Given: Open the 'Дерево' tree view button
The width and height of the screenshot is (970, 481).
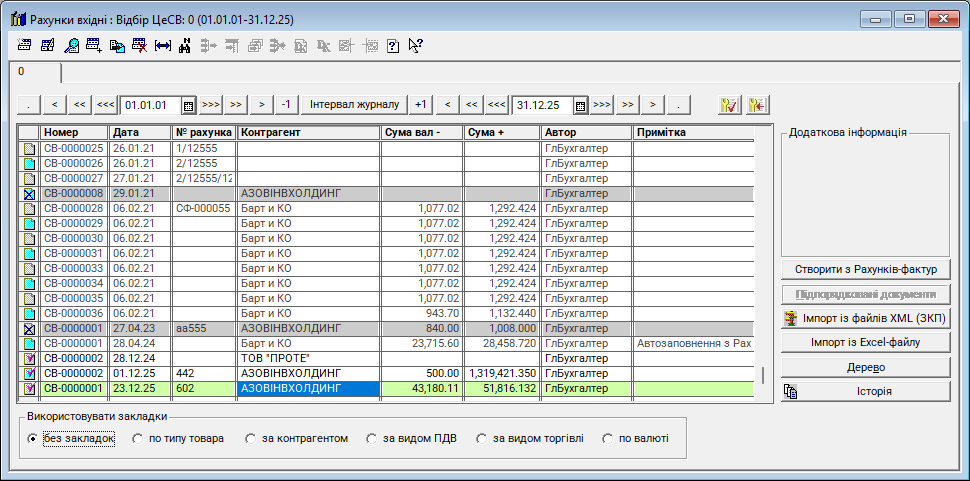Looking at the screenshot, I should point(865,367).
